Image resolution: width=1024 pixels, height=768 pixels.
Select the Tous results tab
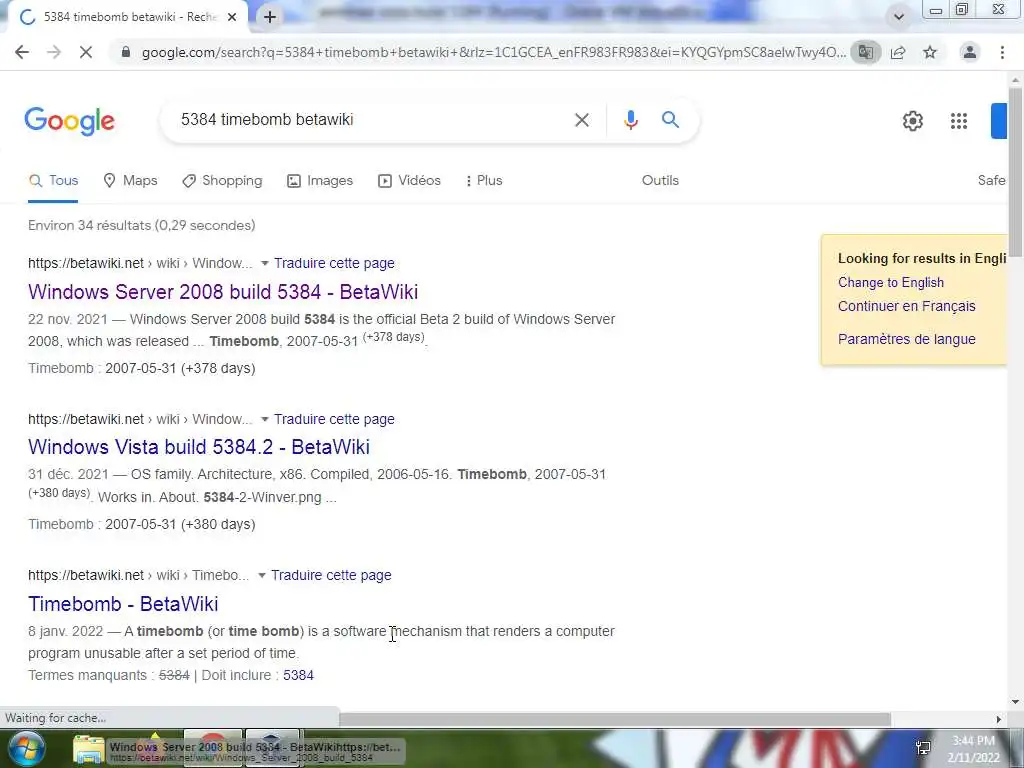54,181
